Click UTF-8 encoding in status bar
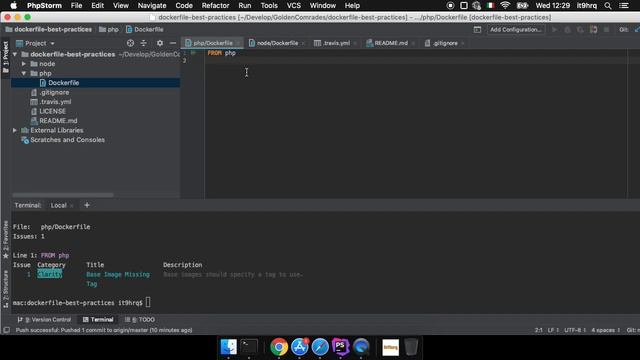Viewport: 640px width, 360px height. tap(575, 330)
